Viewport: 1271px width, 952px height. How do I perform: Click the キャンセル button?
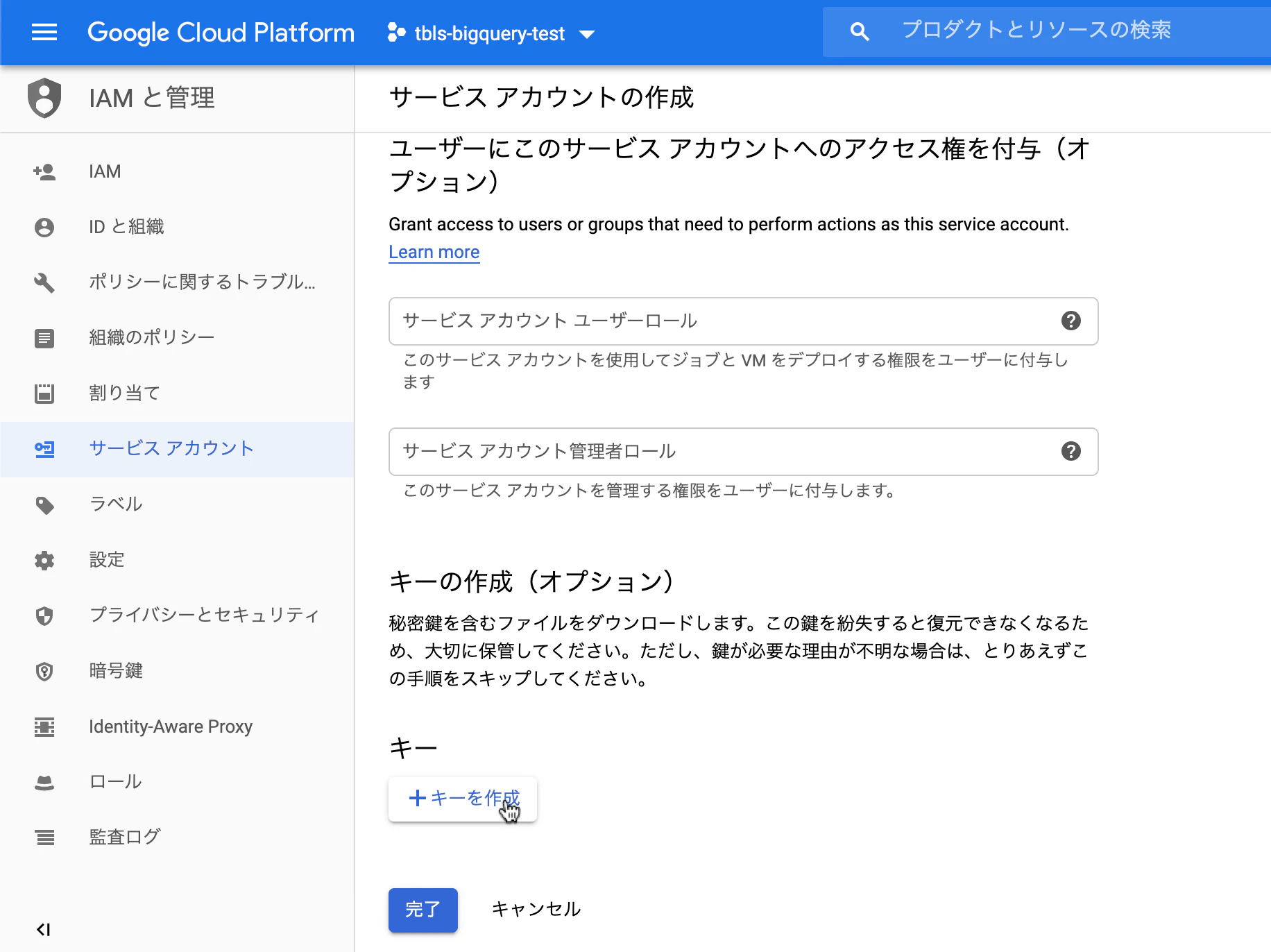pos(536,910)
